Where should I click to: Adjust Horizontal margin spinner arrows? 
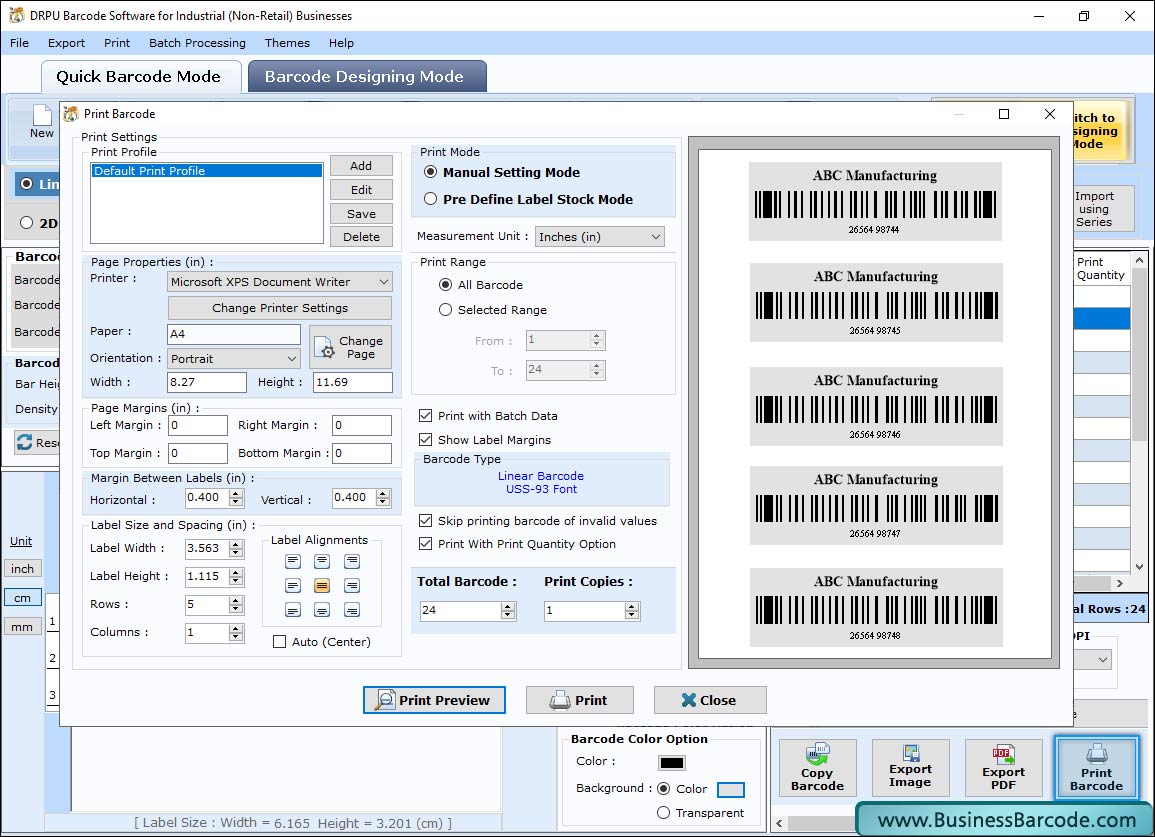click(236, 499)
